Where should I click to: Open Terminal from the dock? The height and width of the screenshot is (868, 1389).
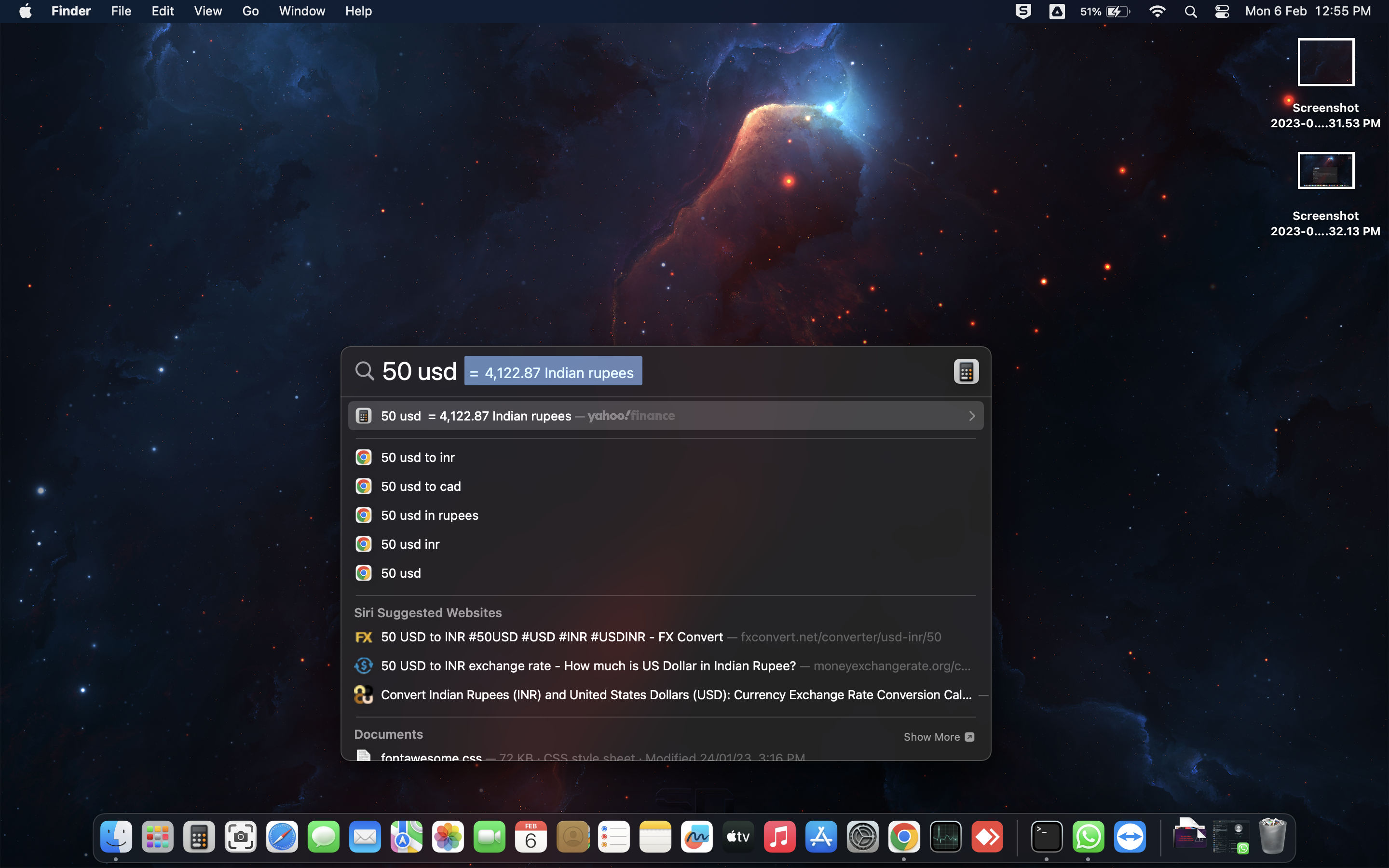(x=1047, y=837)
